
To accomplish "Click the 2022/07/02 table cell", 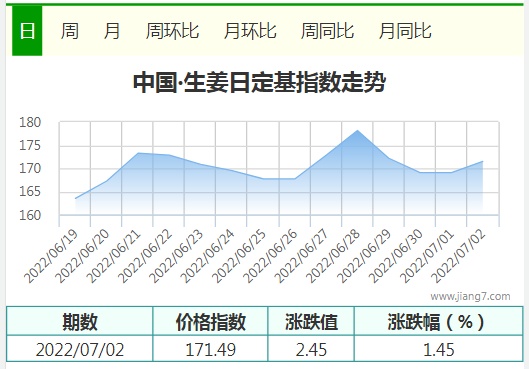I will pyautogui.click(x=80, y=349).
